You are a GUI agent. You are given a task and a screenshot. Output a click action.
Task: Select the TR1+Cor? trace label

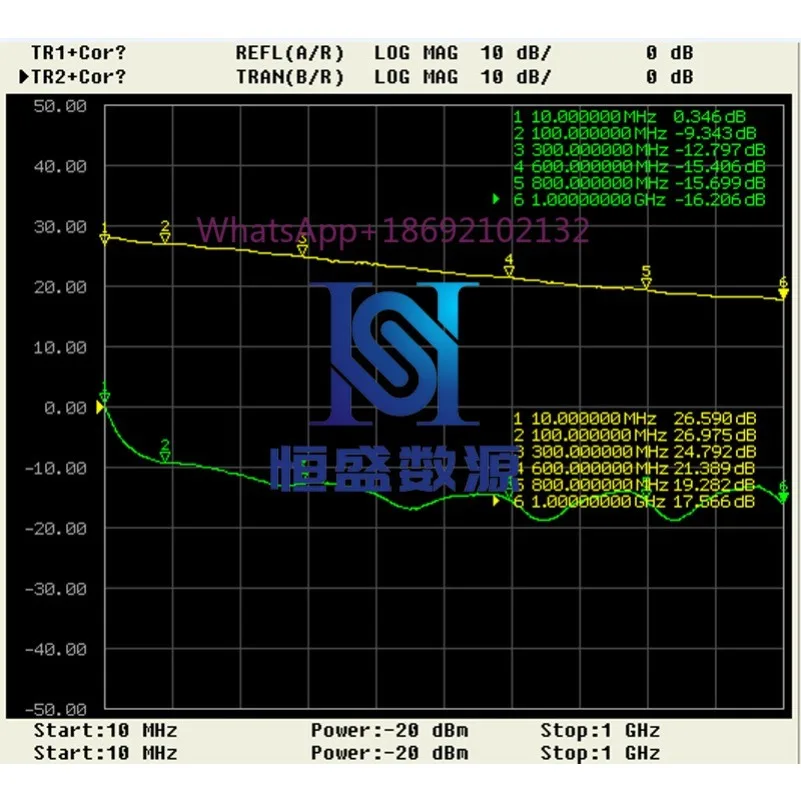[x=78, y=53]
